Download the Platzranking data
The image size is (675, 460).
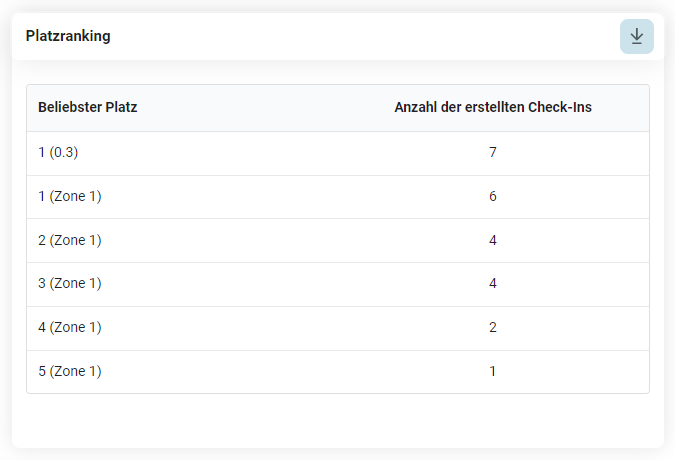pyautogui.click(x=636, y=36)
